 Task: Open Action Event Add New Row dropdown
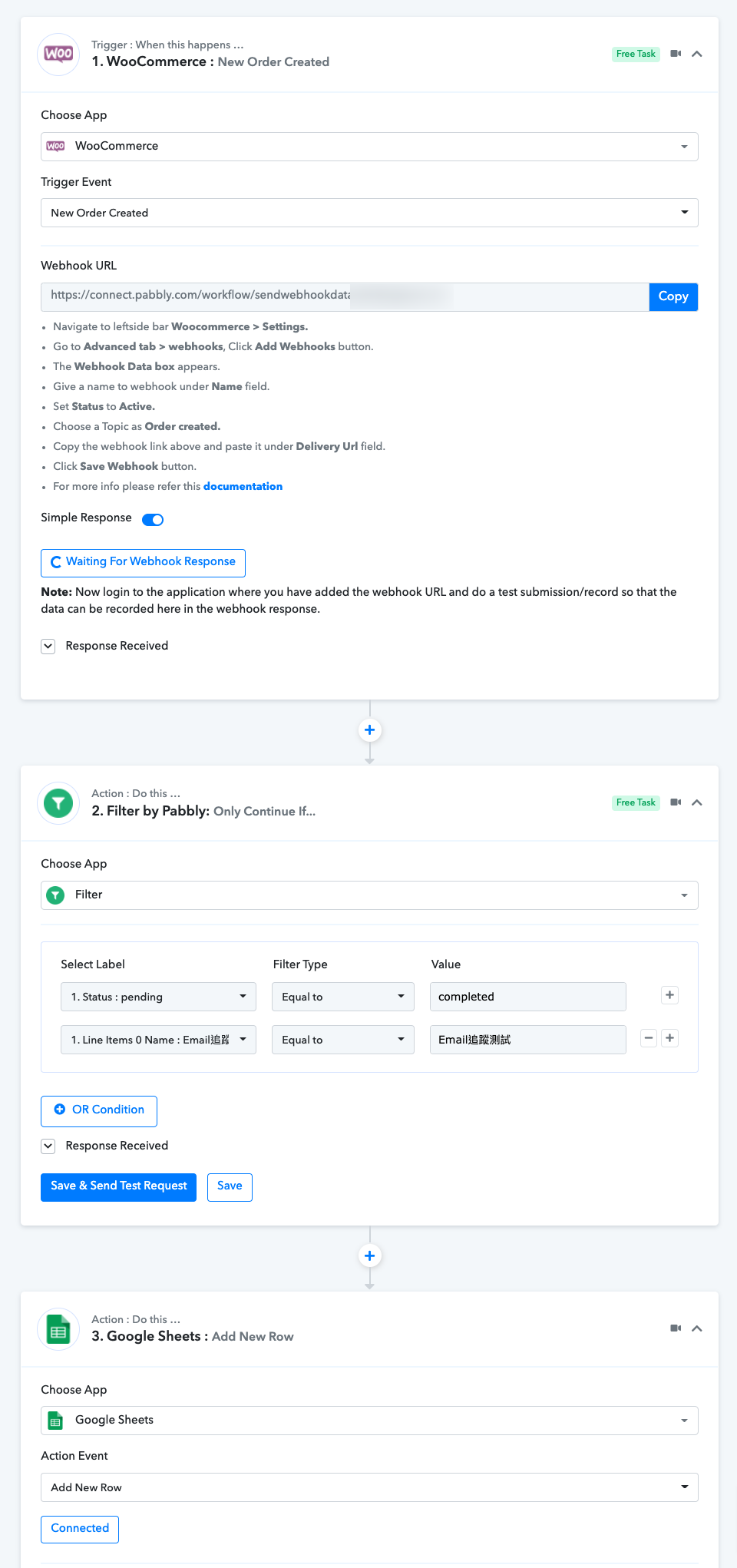click(x=369, y=1487)
